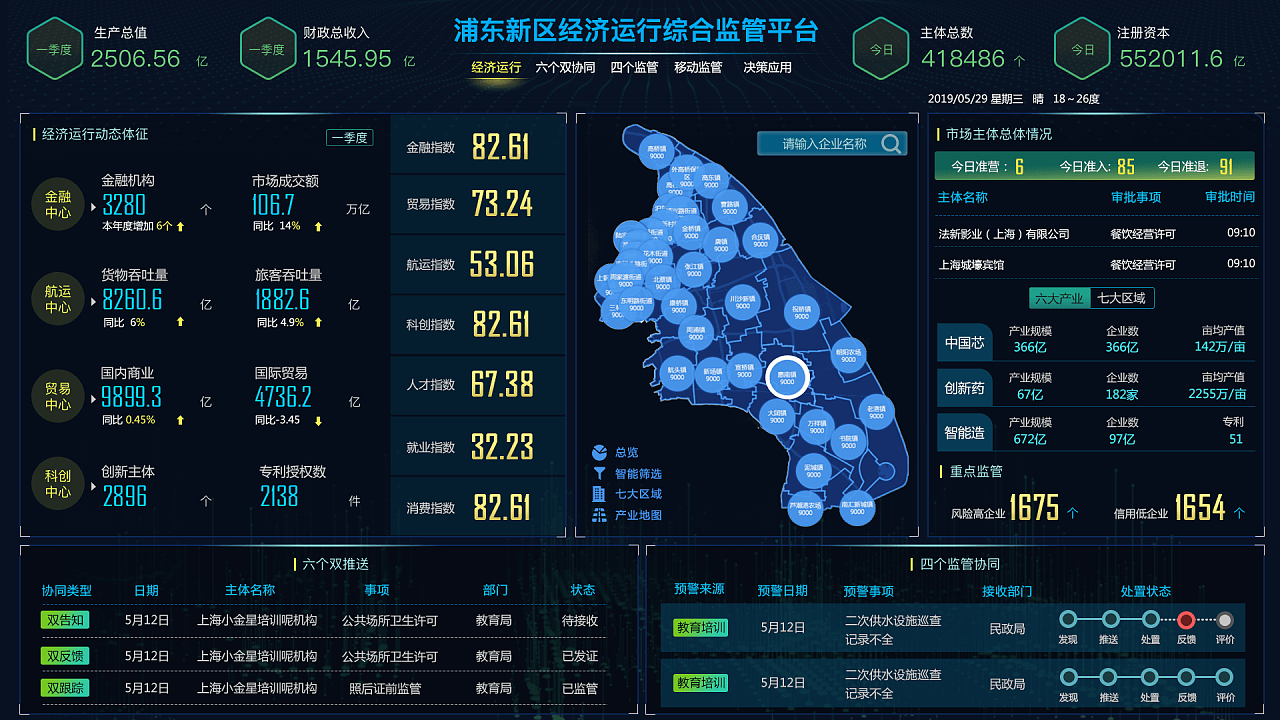
Task: Click 照后证前监管 cell
Action: [385, 688]
